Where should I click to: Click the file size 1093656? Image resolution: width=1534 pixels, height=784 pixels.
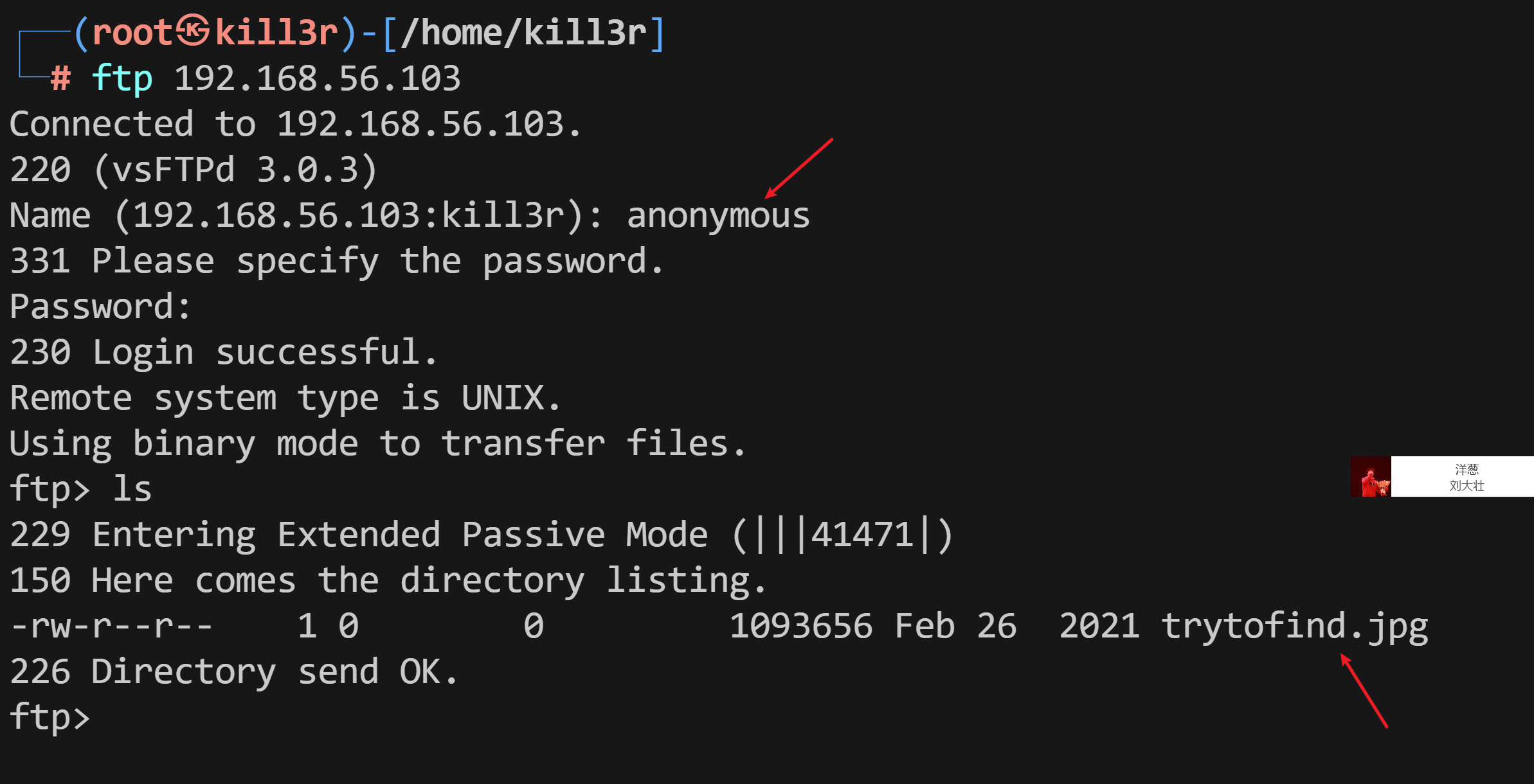(801, 626)
